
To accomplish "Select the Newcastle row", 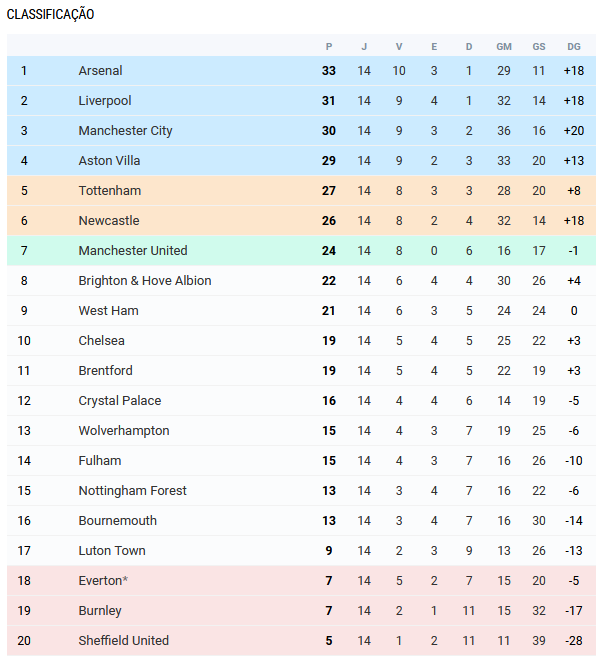I will click(x=301, y=220).
